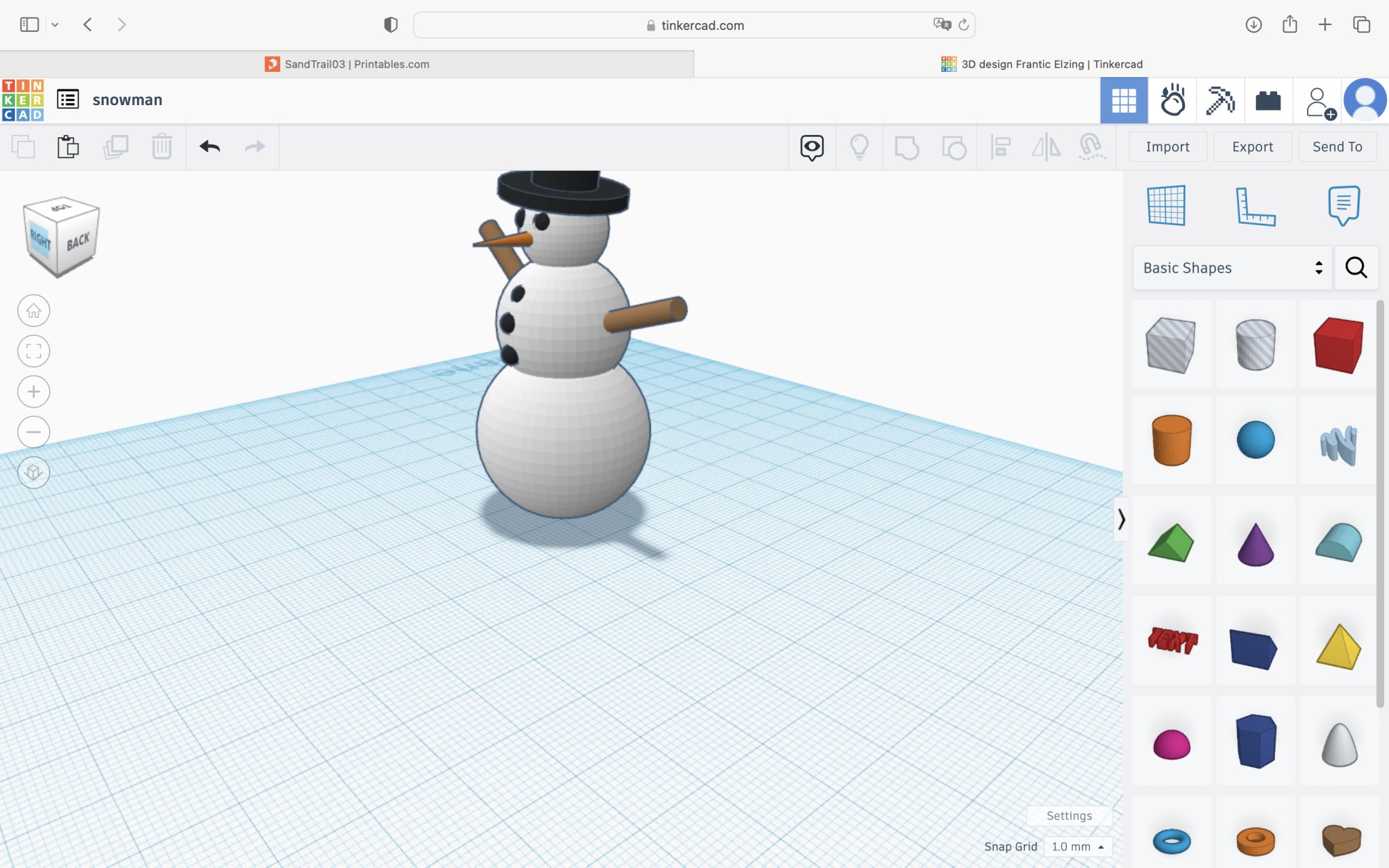Select the Ungroup tool
The width and height of the screenshot is (1389, 868).
(955, 146)
